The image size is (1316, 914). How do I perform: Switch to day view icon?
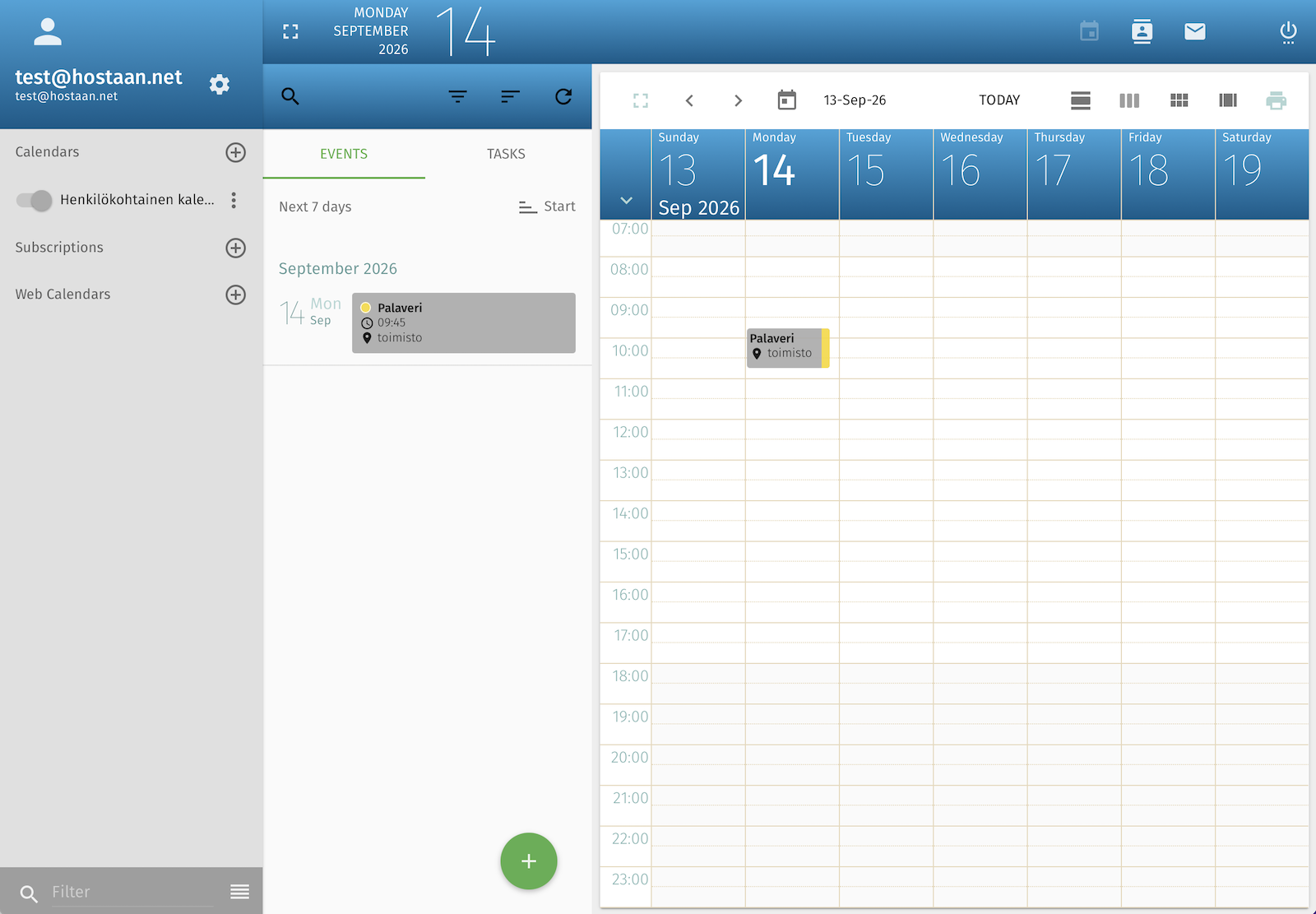[1081, 100]
